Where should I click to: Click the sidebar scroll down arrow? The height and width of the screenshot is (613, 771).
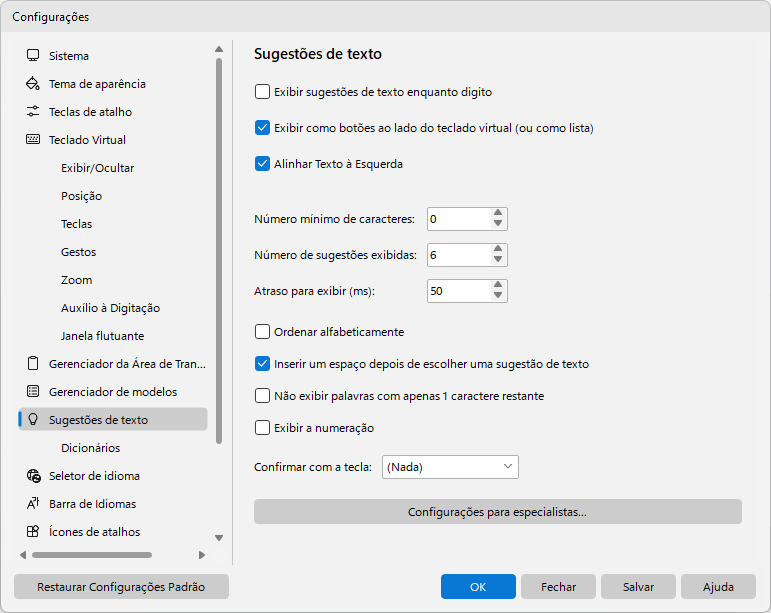coord(219,538)
